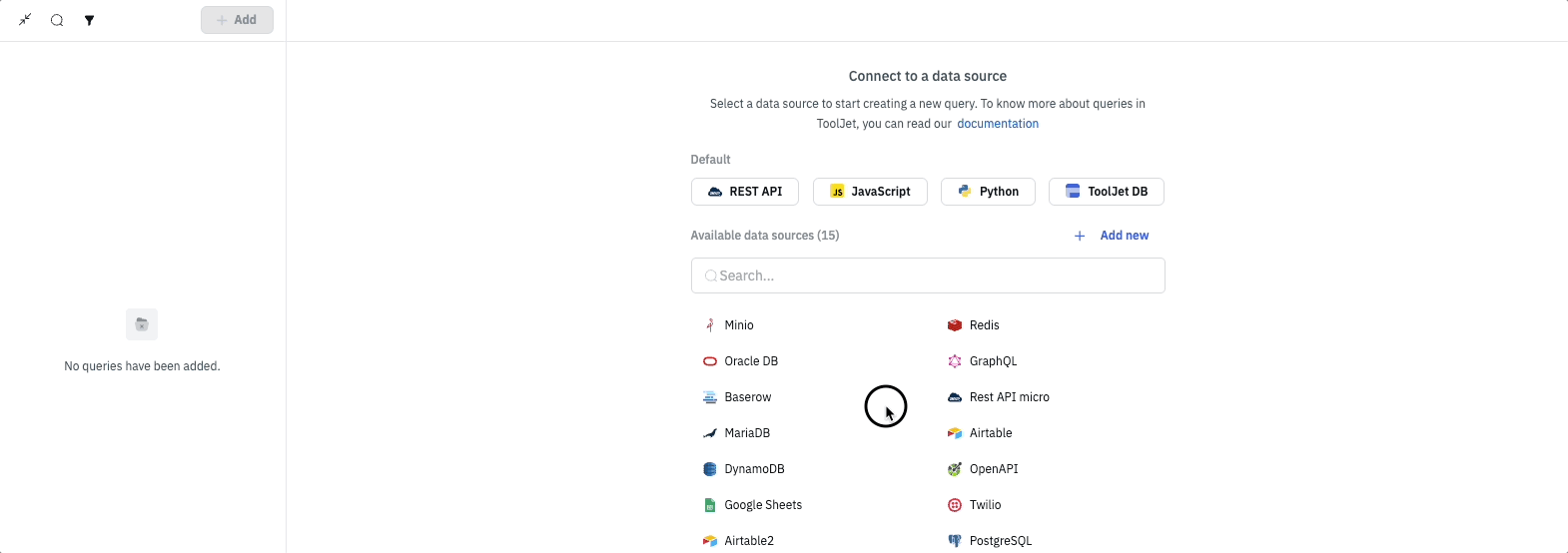Pick the Baserow data source icon

tap(710, 397)
